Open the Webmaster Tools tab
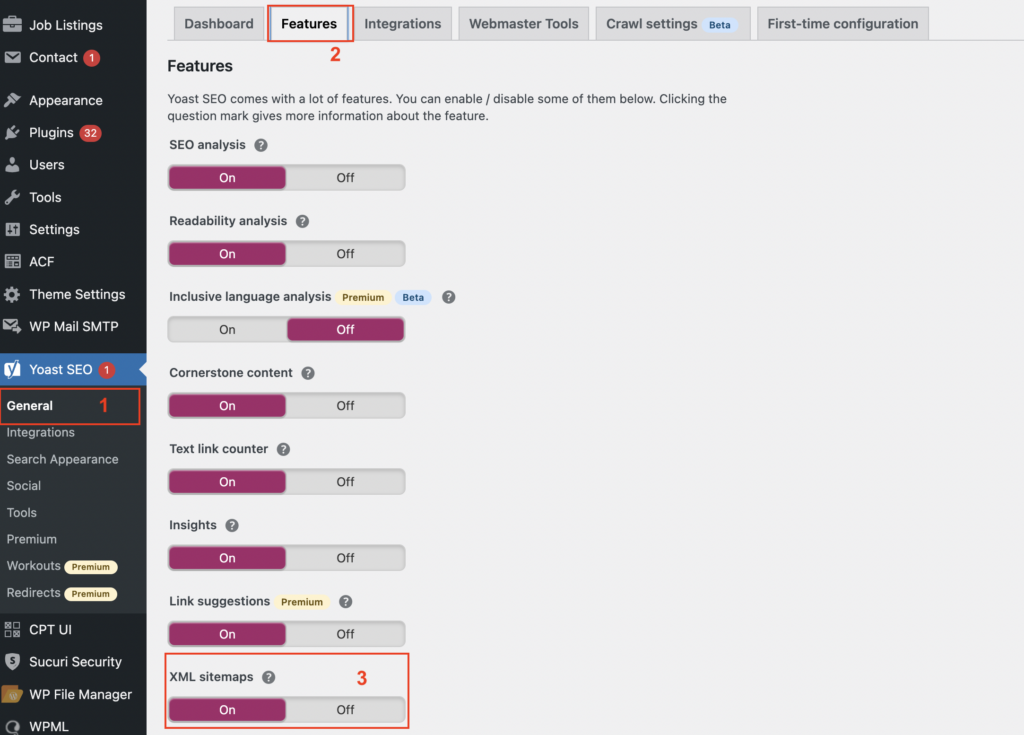 pos(523,24)
